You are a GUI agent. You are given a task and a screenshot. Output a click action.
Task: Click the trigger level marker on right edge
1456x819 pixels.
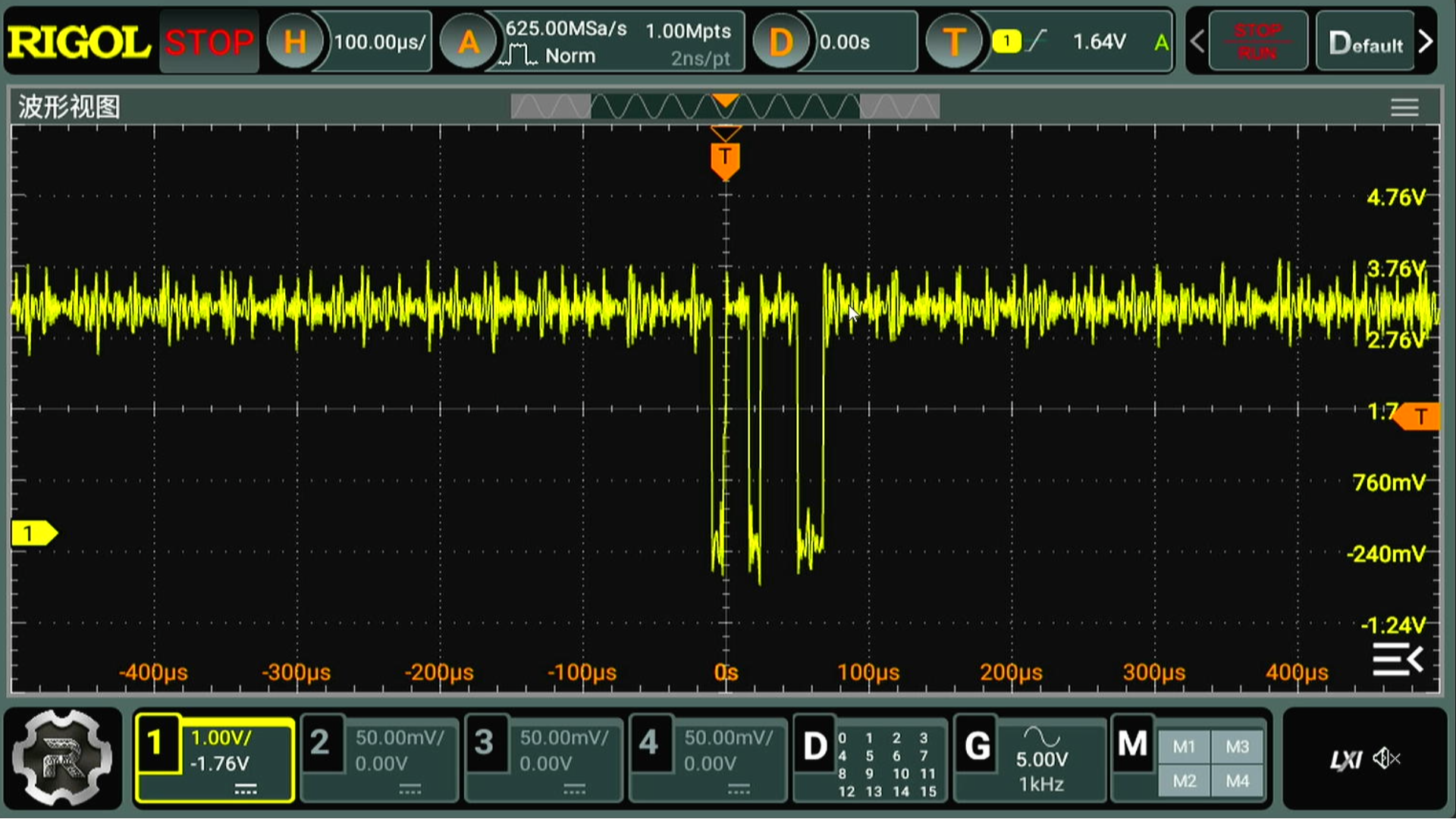point(1423,416)
